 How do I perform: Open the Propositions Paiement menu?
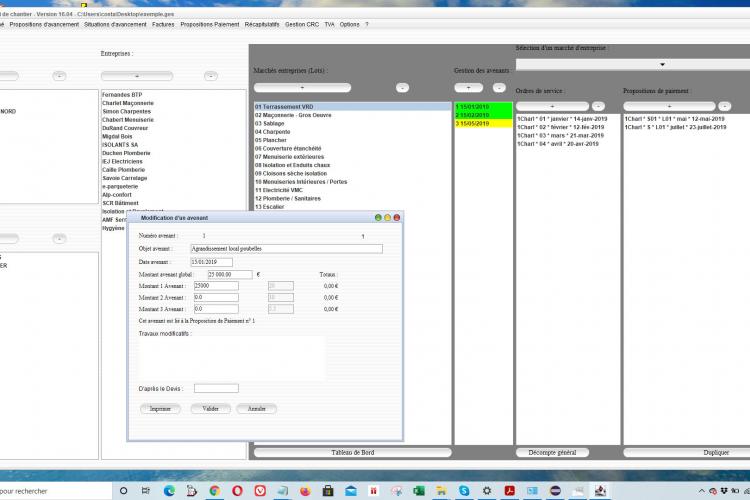(210, 24)
